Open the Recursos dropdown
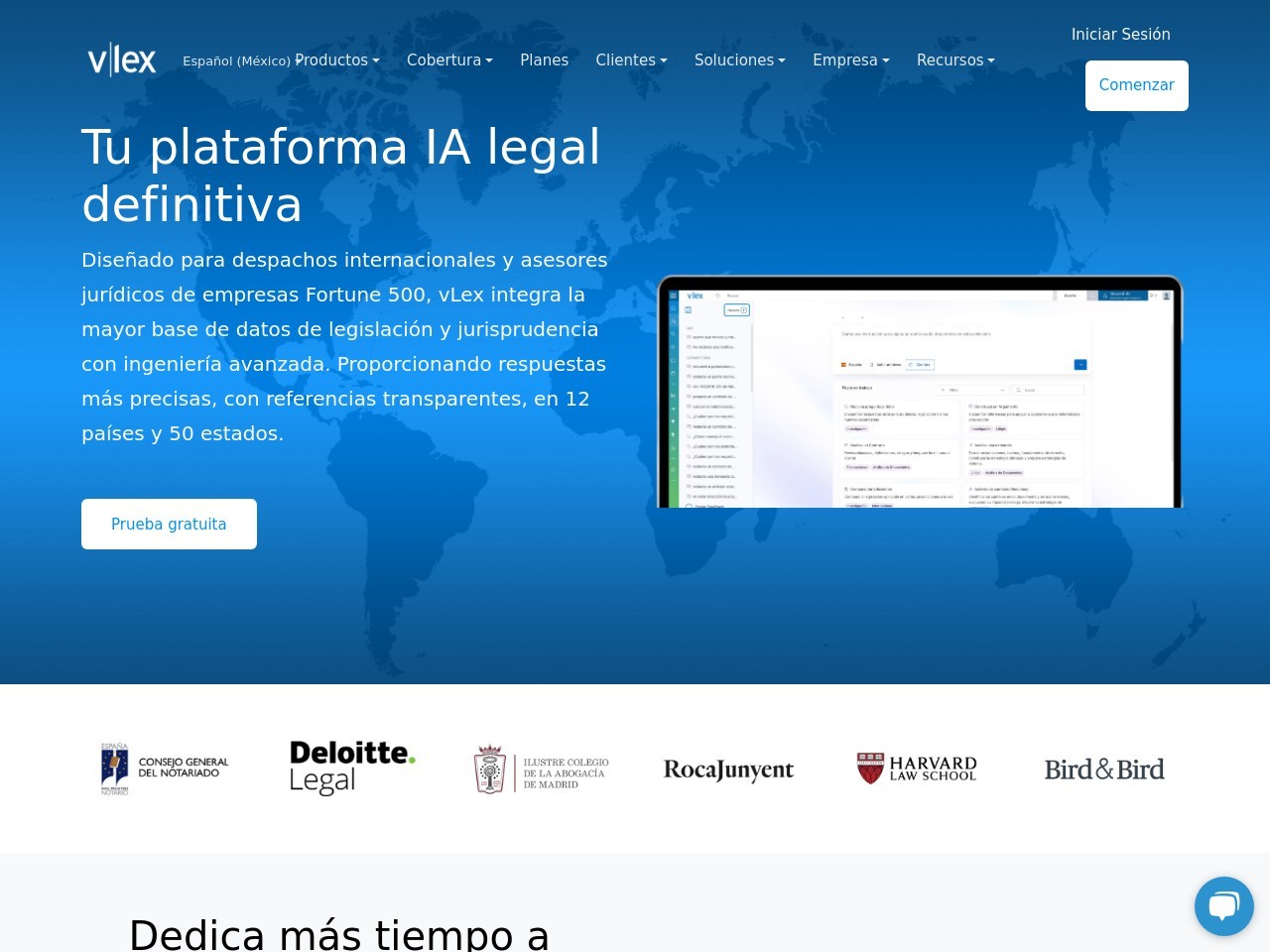Image resolution: width=1270 pixels, height=952 pixels. tap(955, 60)
